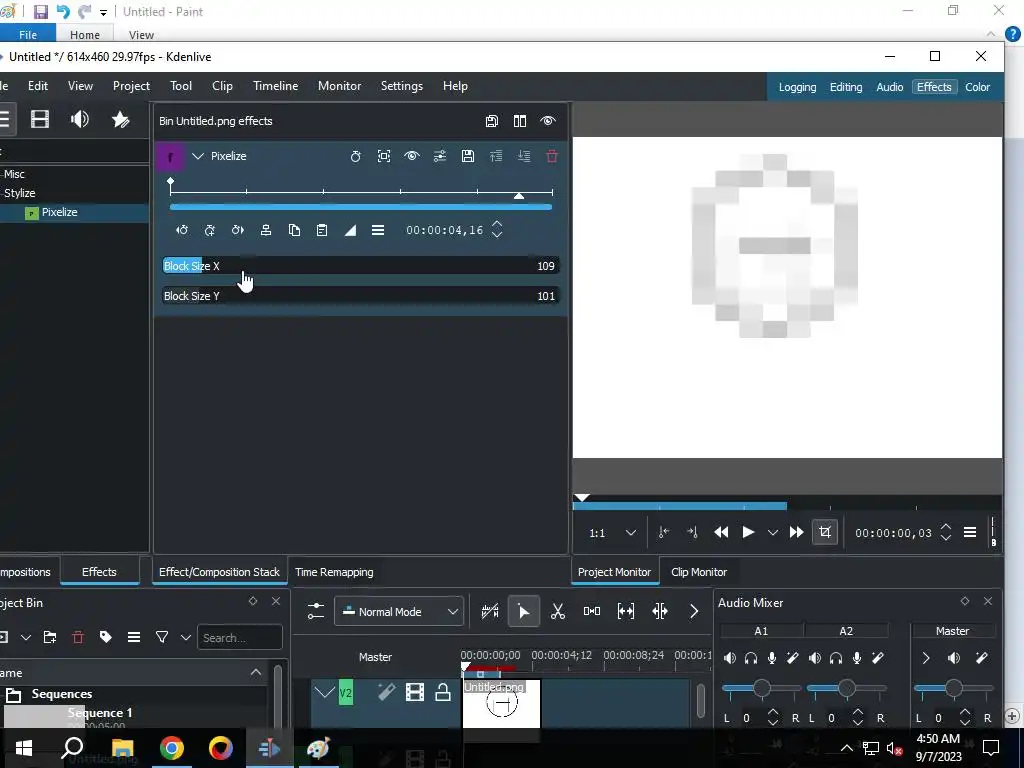
Task: Fast forward in project monitor
Action: [x=796, y=532]
